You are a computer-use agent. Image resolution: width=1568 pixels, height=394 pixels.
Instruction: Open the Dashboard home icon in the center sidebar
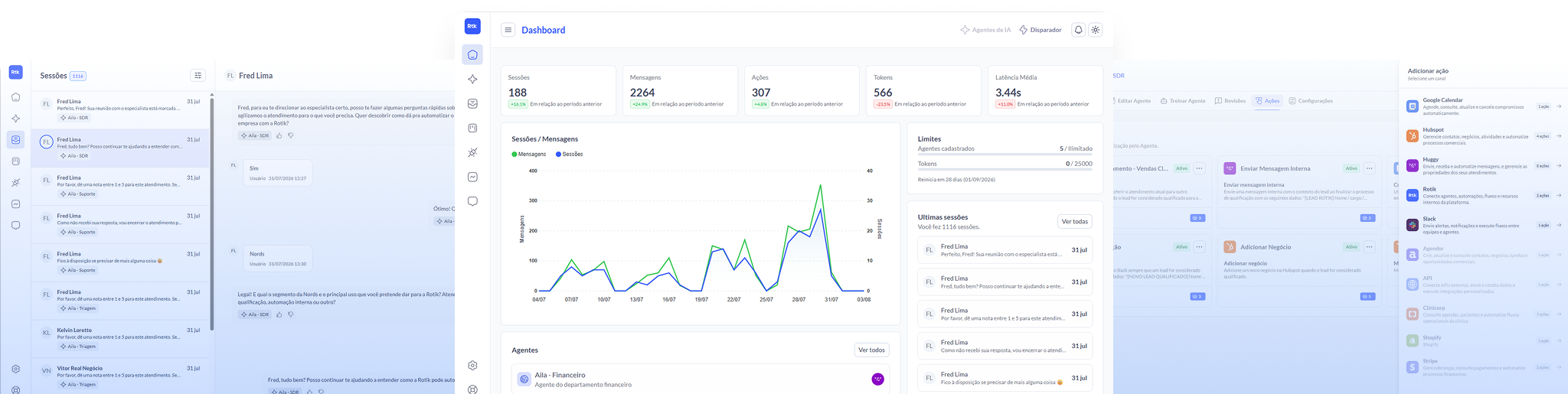472,55
